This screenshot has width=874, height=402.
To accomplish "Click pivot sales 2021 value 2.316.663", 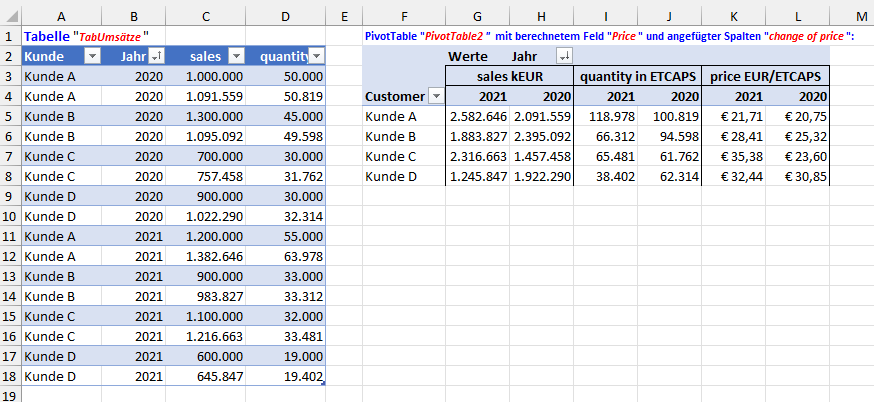I will click(x=478, y=157).
